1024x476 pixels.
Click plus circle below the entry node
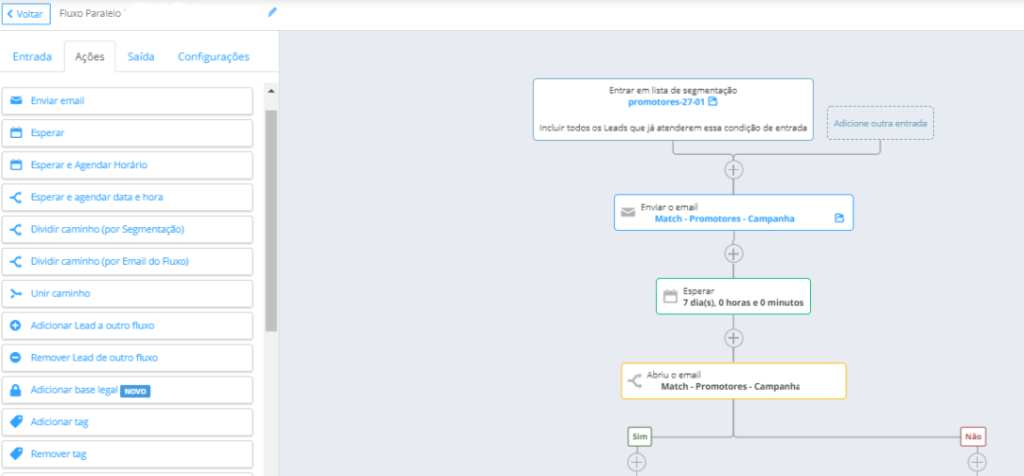(733, 170)
